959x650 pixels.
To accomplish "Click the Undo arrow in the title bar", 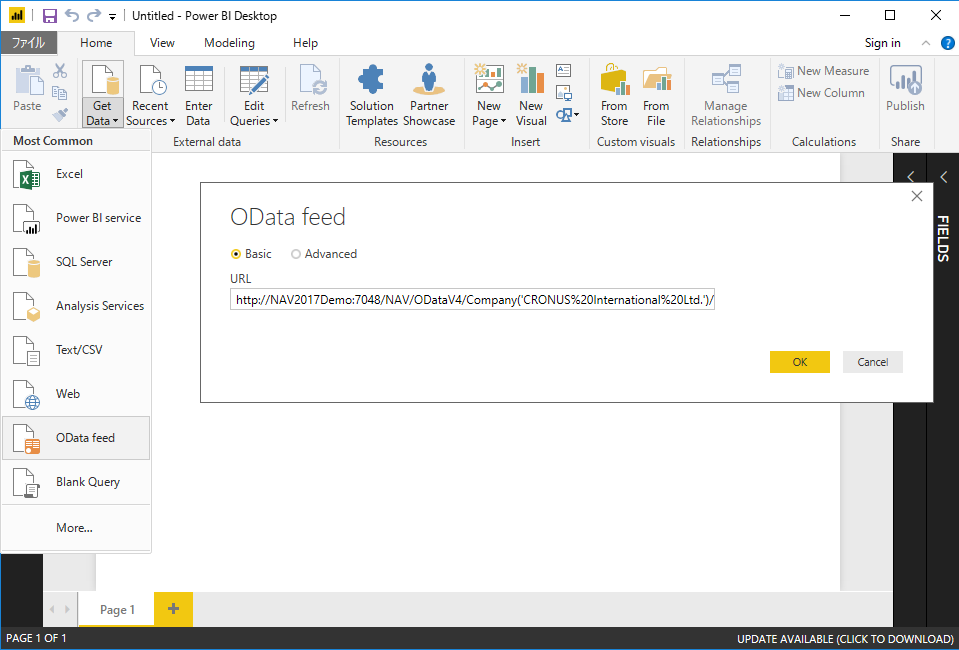I will pyautogui.click(x=72, y=16).
